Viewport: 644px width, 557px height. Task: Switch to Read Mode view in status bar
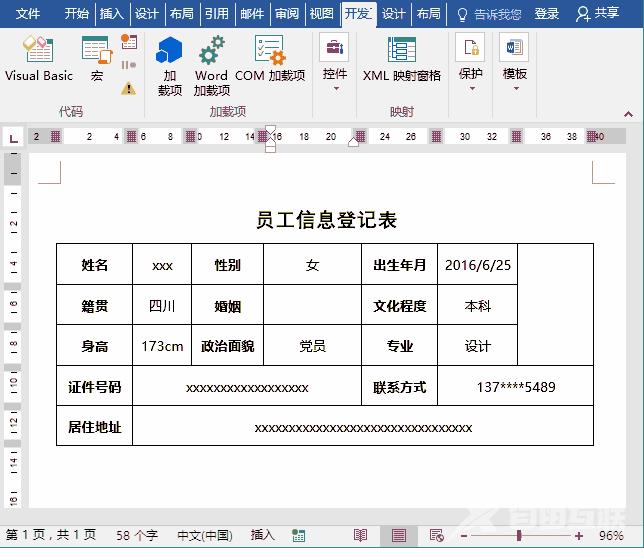(x=360, y=536)
